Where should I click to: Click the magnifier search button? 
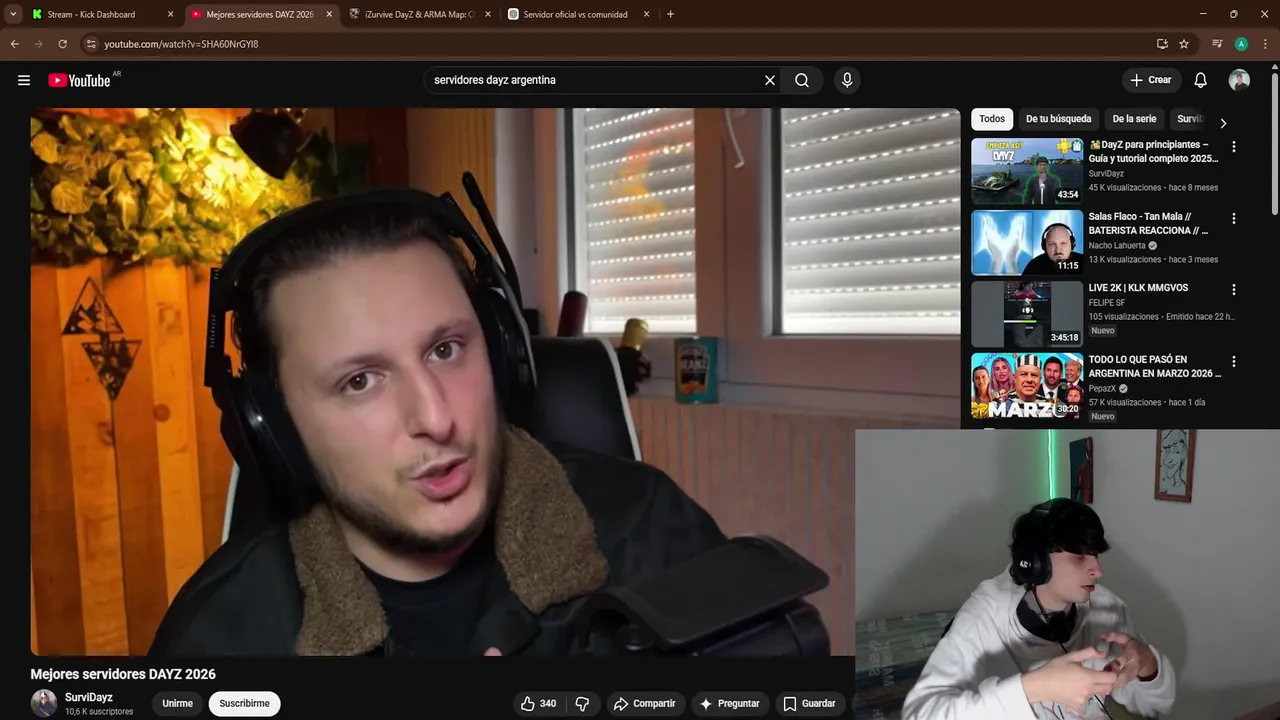(802, 80)
